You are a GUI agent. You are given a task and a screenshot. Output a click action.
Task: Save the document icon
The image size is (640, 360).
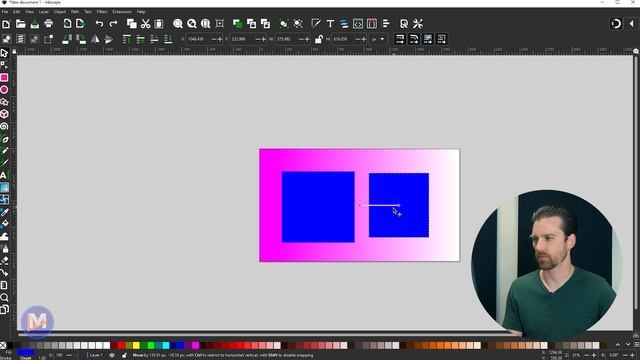pyautogui.click(x=35, y=24)
